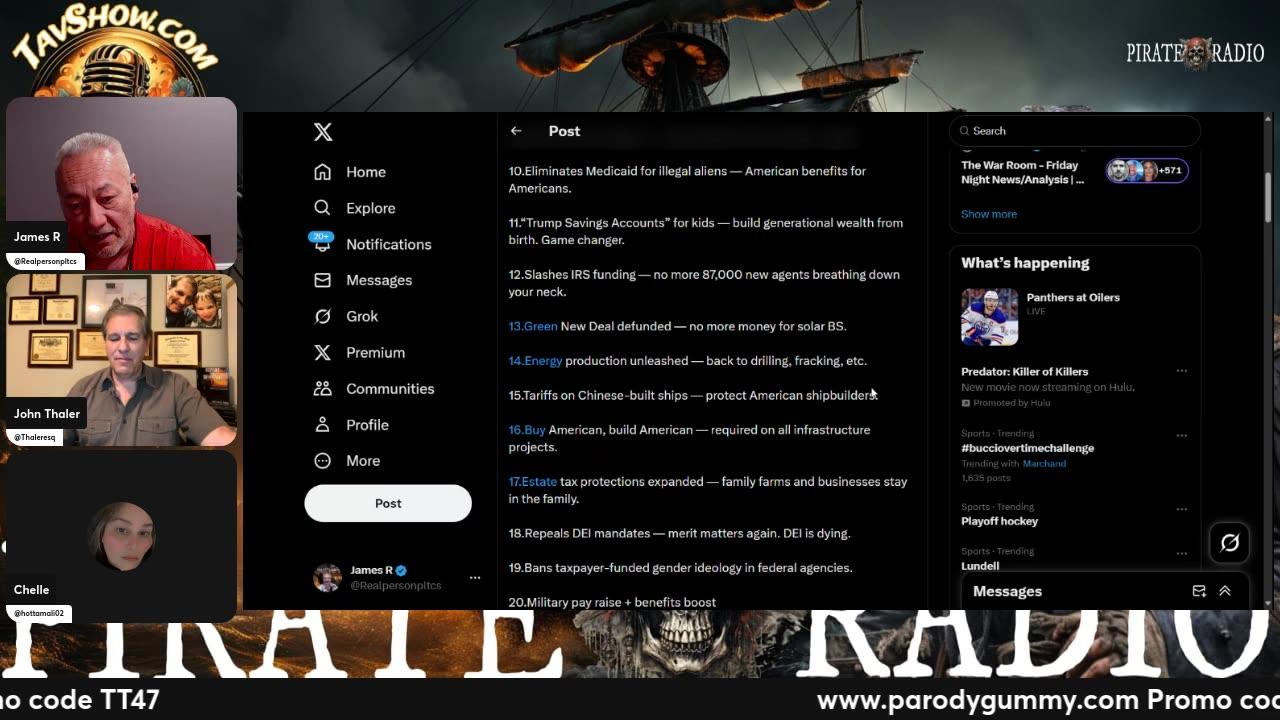Click the Marchand trending link
Image resolution: width=1280 pixels, height=720 pixels.
click(1044, 464)
